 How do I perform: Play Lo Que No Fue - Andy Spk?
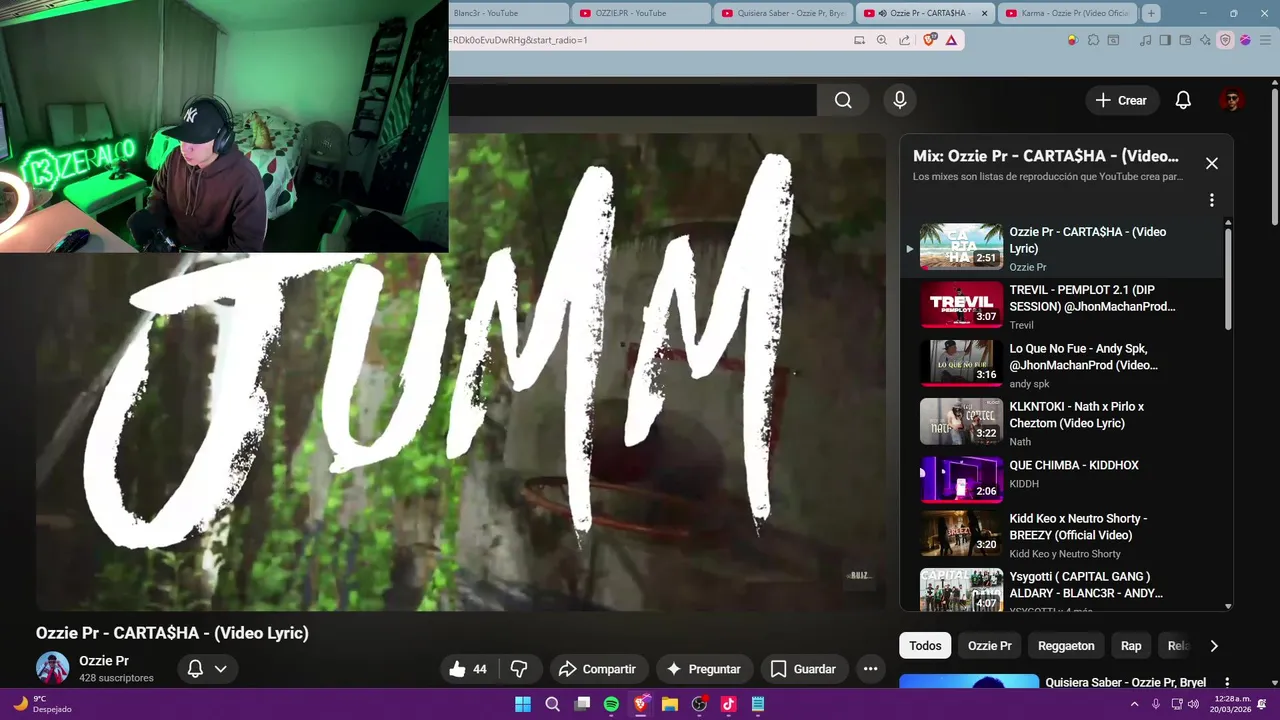1062,364
